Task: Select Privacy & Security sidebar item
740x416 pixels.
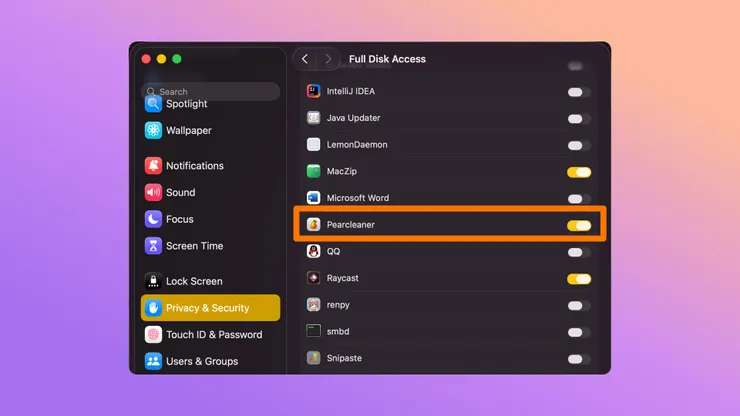Action: (x=210, y=308)
